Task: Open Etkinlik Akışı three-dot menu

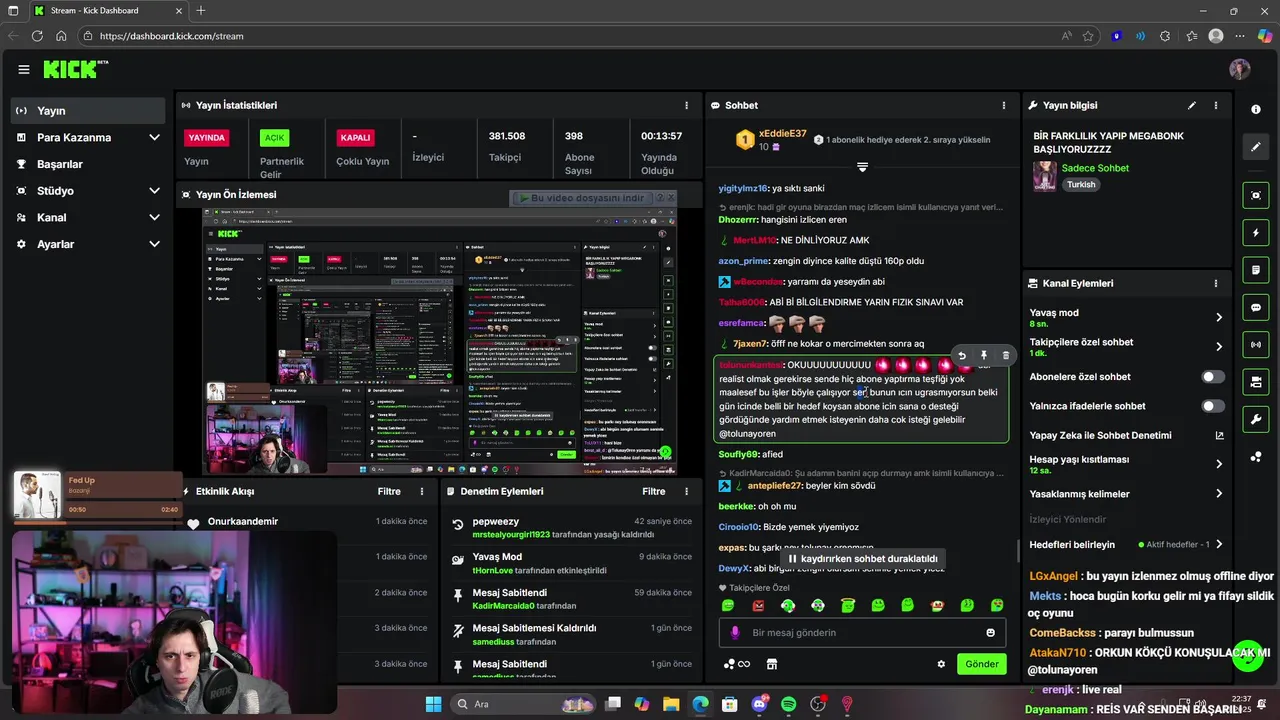Action: pyautogui.click(x=422, y=491)
